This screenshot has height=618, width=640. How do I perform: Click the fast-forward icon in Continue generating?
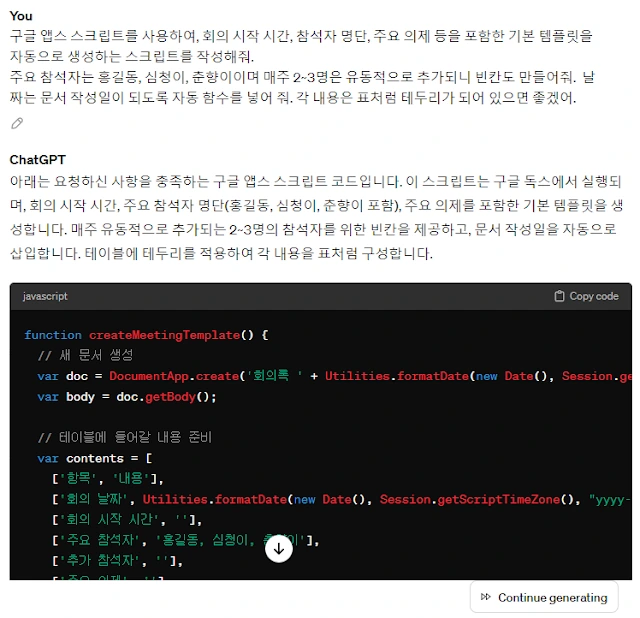coord(486,597)
